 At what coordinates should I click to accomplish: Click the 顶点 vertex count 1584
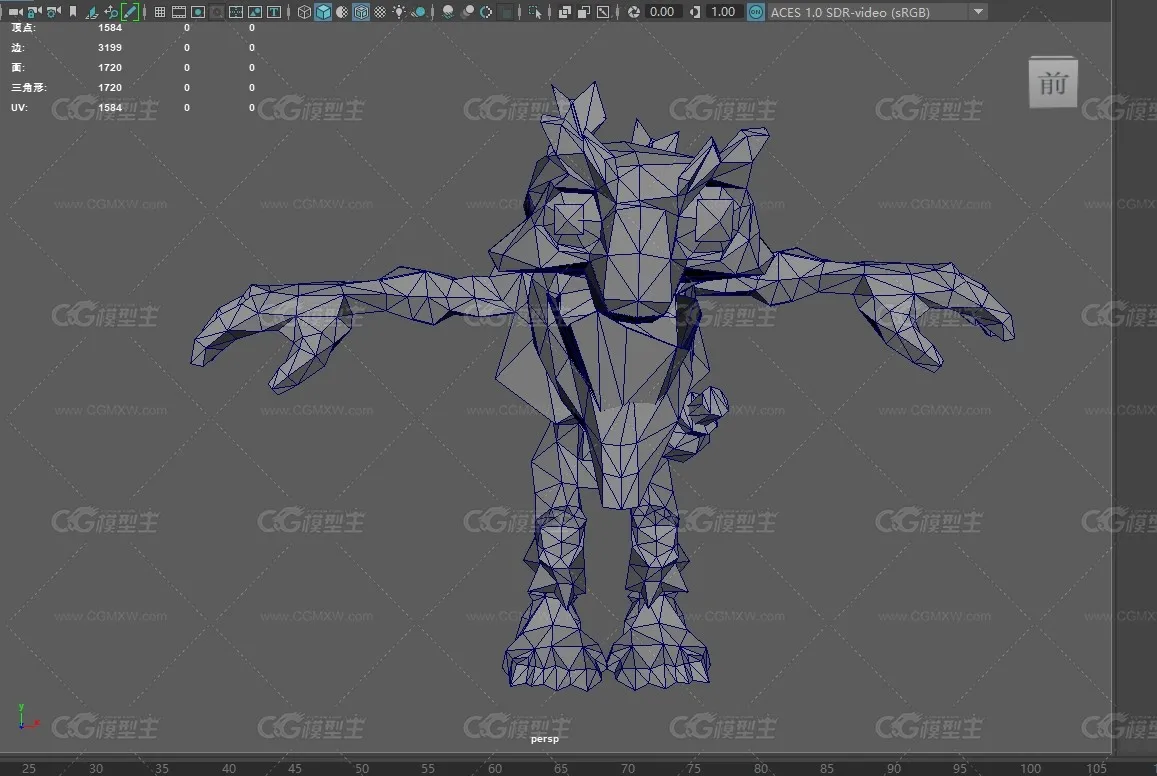click(110, 27)
